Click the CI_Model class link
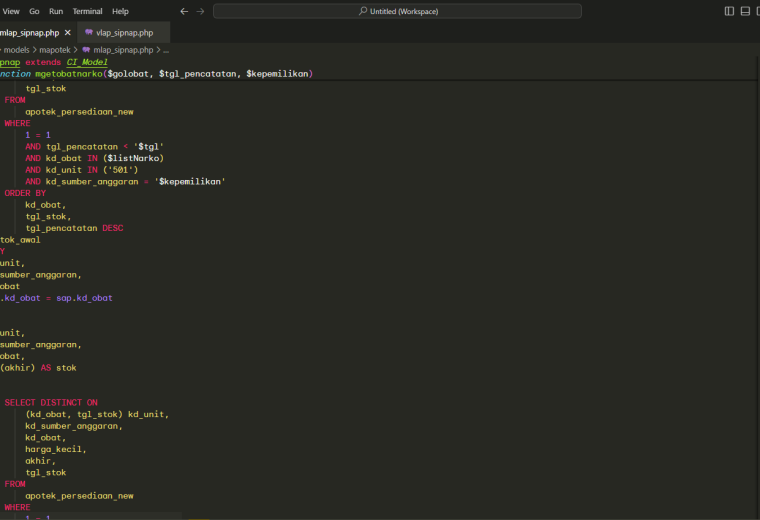The width and height of the screenshot is (760, 520). click(x=87, y=62)
